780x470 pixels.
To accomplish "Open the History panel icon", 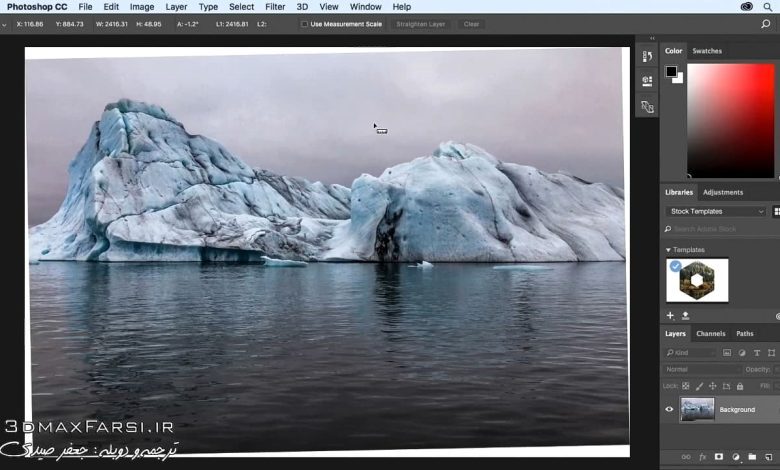I will coord(647,58).
